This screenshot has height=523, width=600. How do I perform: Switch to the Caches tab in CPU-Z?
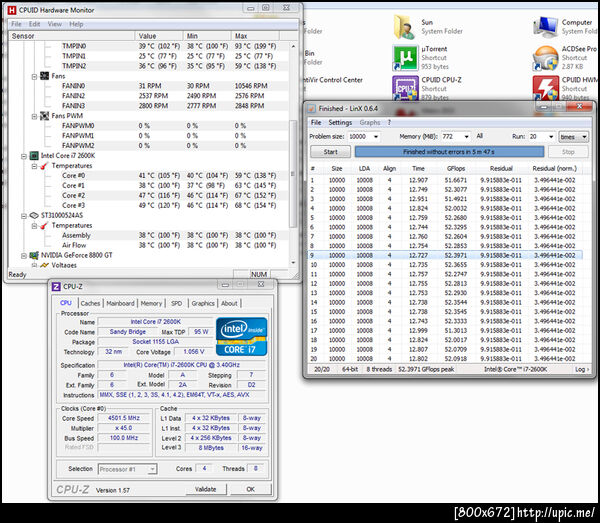tap(90, 303)
